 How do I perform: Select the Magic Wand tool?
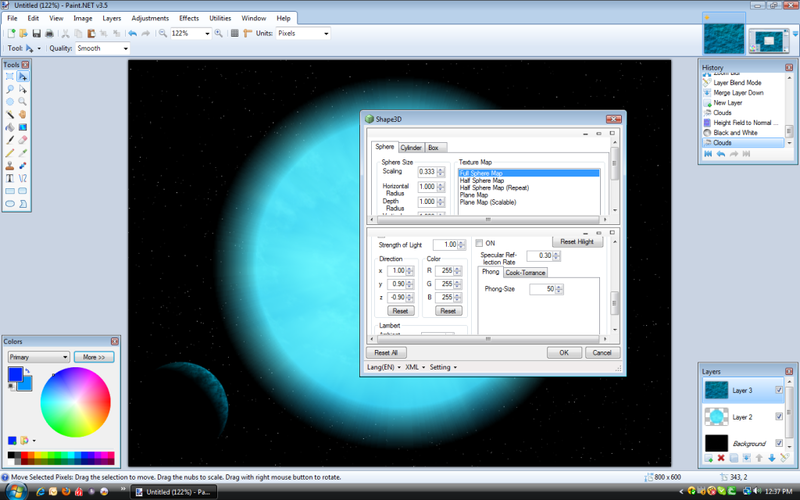click(10, 115)
